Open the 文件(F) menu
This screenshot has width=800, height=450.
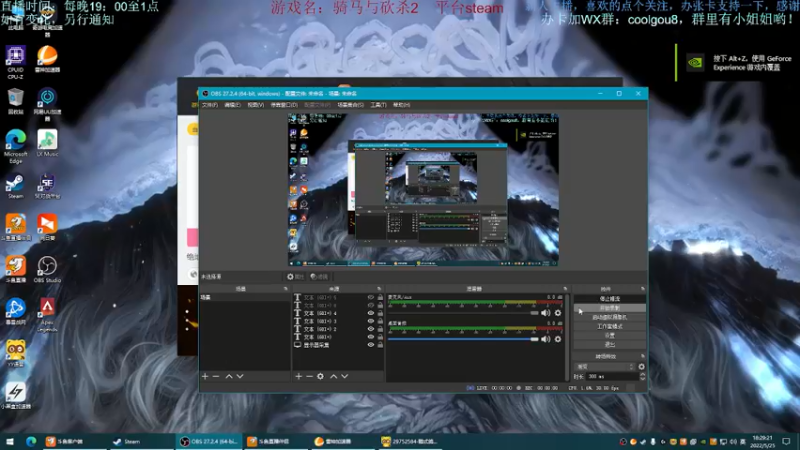[210, 105]
